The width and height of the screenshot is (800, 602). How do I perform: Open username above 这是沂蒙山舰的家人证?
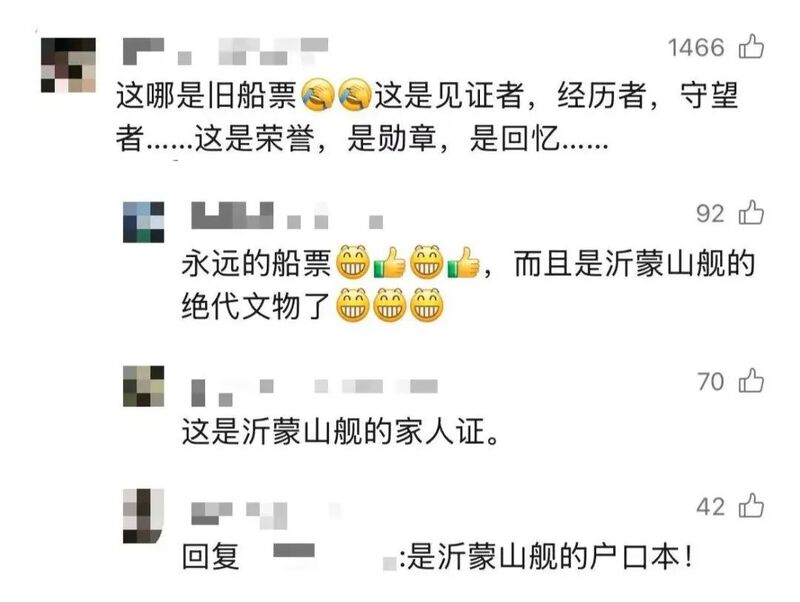pyautogui.click(x=314, y=392)
